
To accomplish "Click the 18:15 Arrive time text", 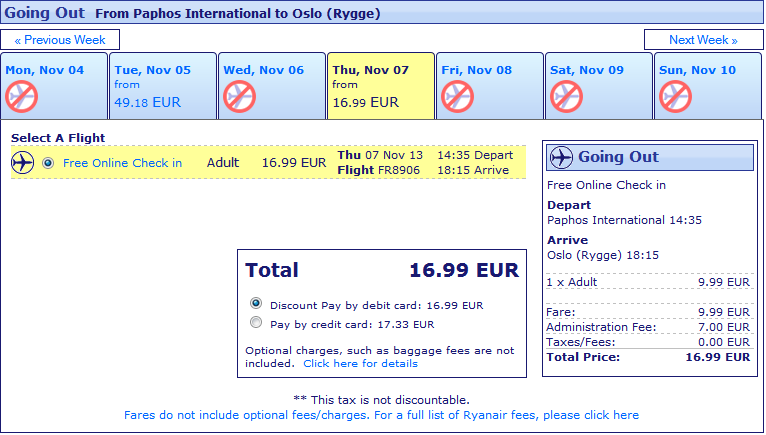I will [x=473, y=170].
